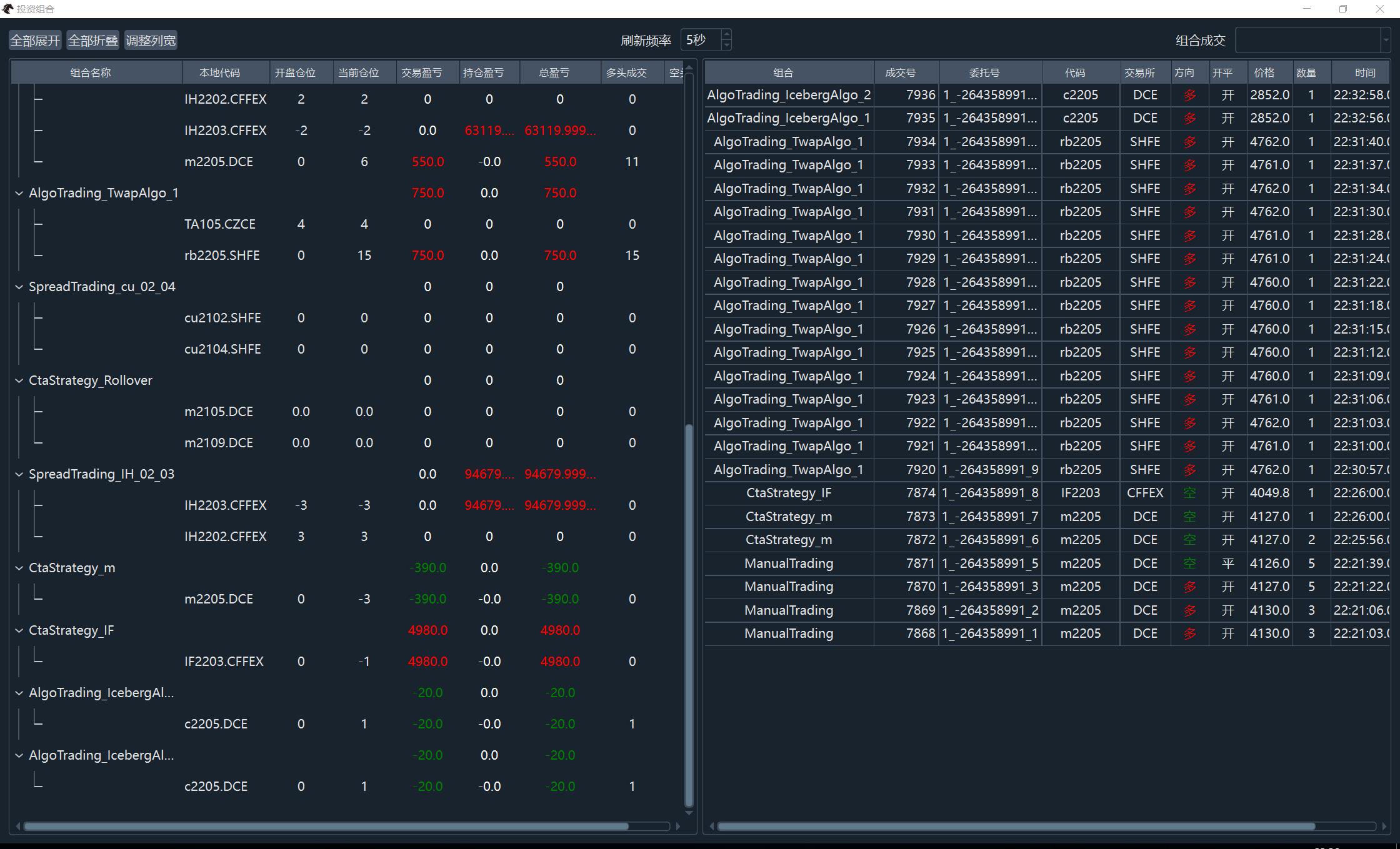Screen dimensions: 1400x849
Task: Click left panel vertical scrollbar down arrow
Action: (689, 813)
